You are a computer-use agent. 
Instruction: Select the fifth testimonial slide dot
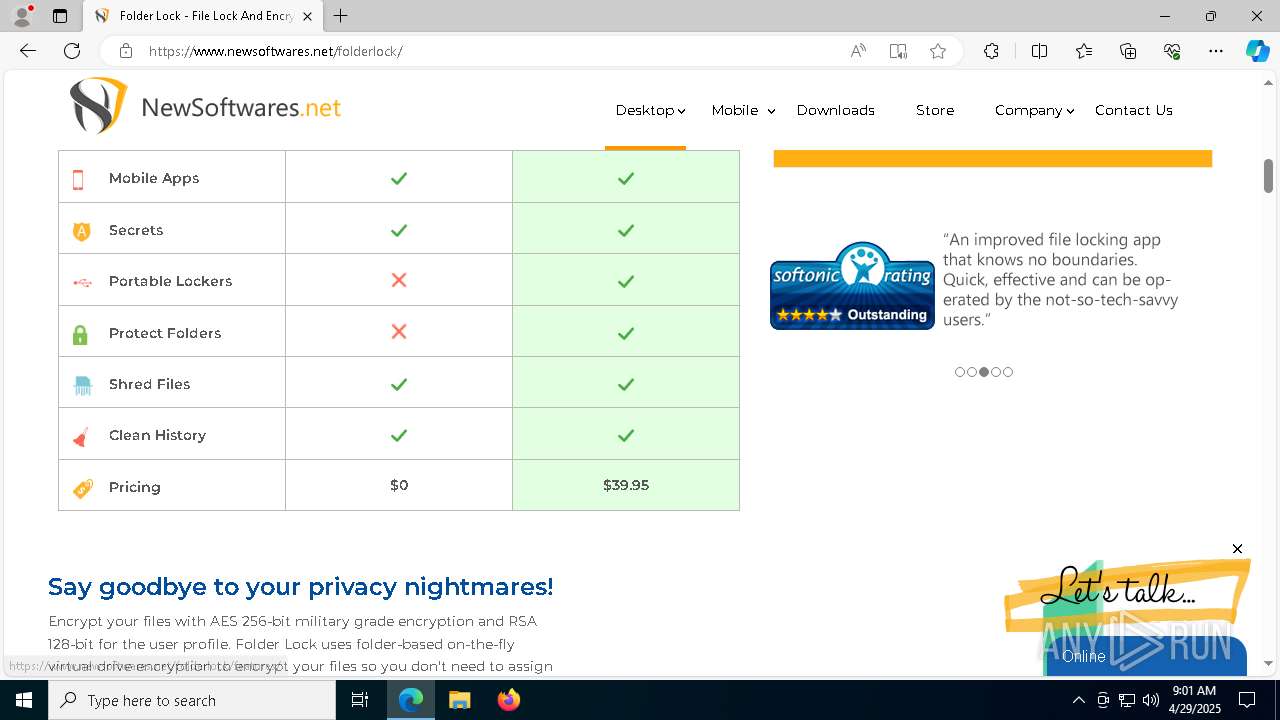click(x=1008, y=372)
